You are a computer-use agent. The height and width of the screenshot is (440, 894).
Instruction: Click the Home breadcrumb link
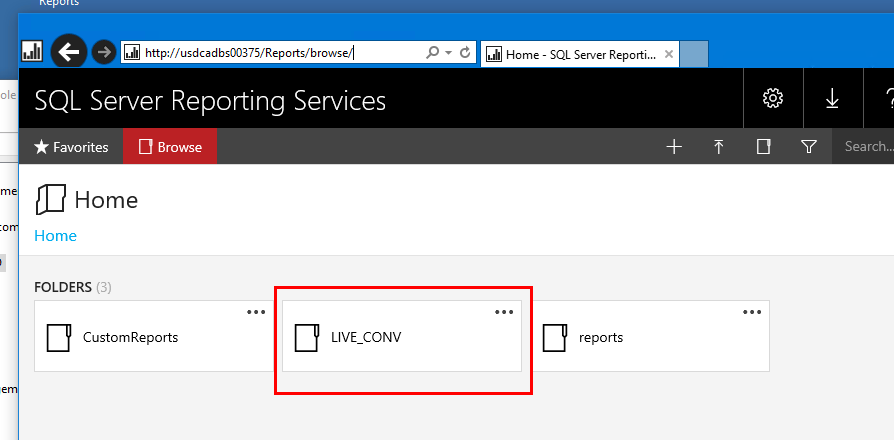(56, 236)
